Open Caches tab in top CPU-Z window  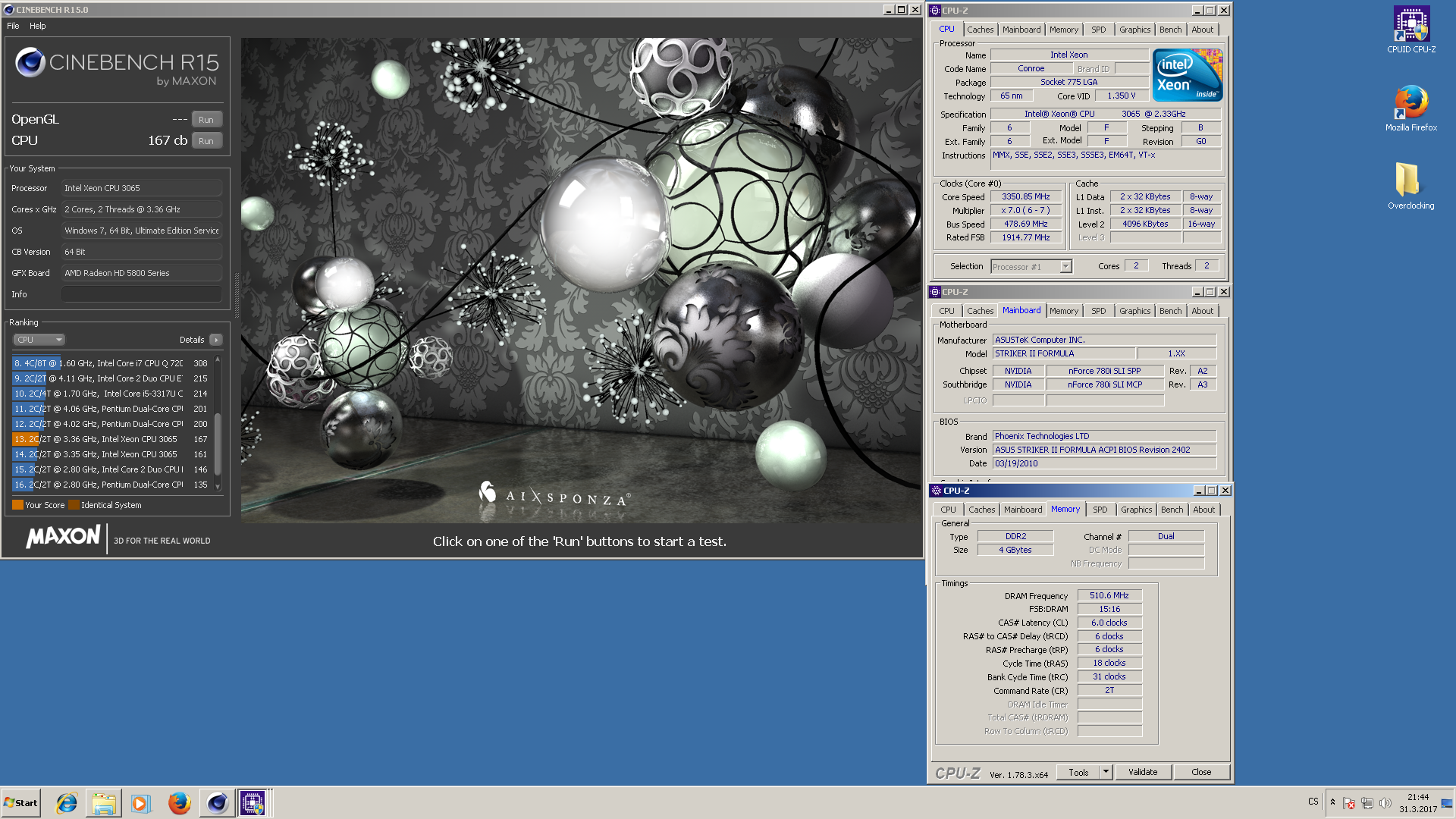point(980,30)
